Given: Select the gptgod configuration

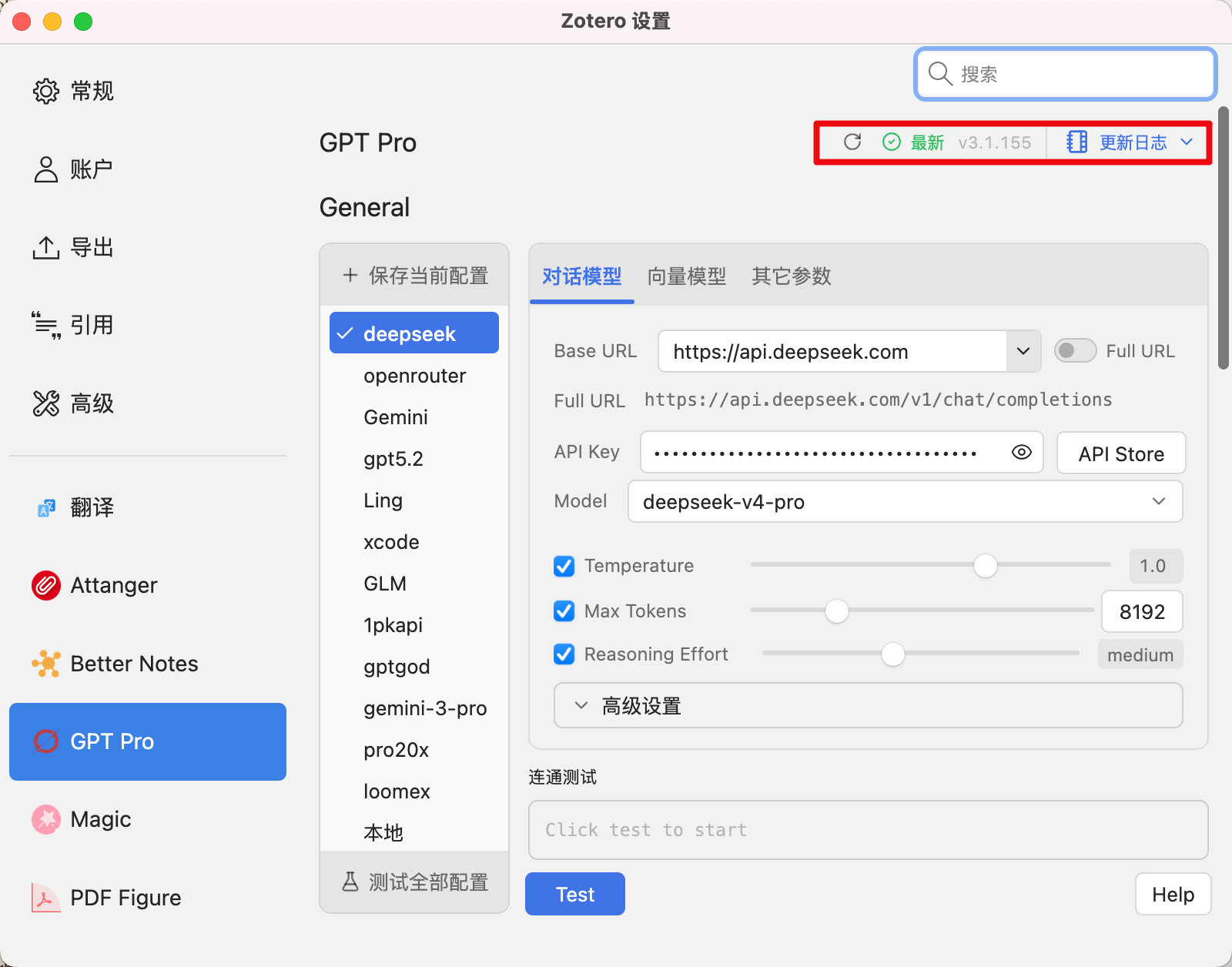Looking at the screenshot, I should pos(414,667).
